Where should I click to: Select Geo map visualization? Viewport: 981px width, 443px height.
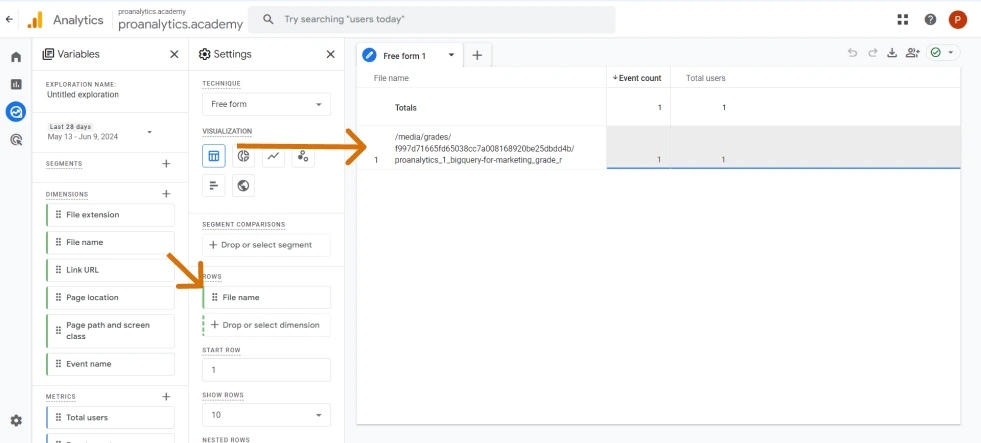(243, 186)
